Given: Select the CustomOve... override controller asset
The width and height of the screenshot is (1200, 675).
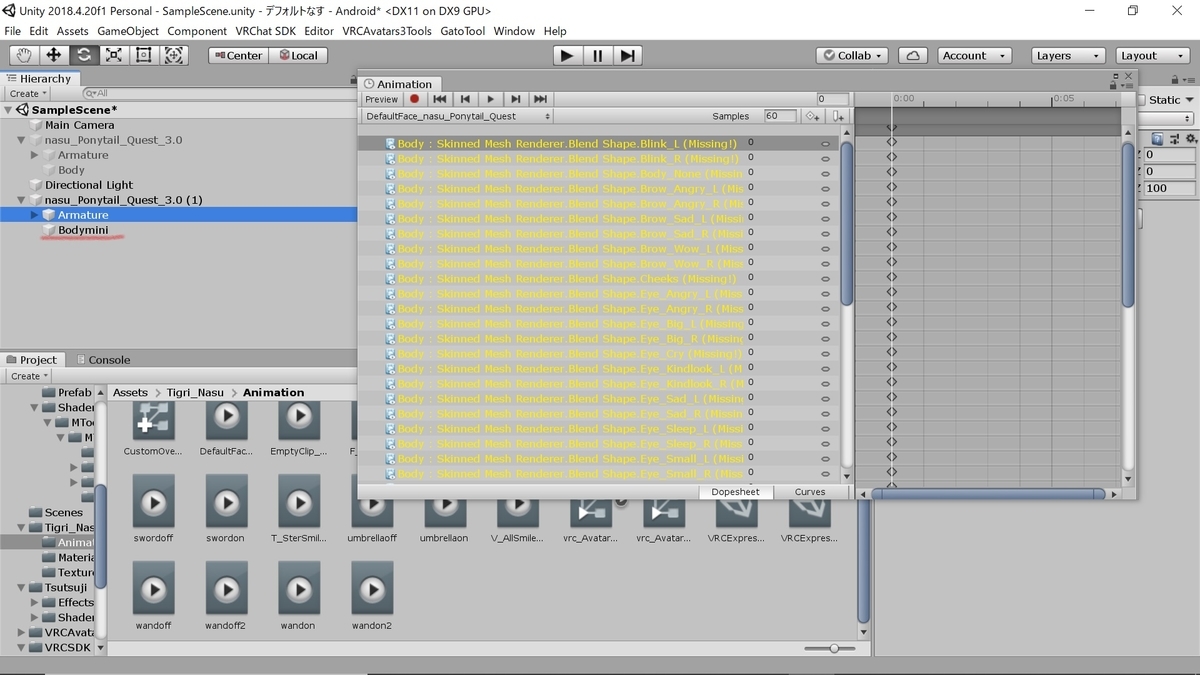Looking at the screenshot, I should tap(153, 428).
